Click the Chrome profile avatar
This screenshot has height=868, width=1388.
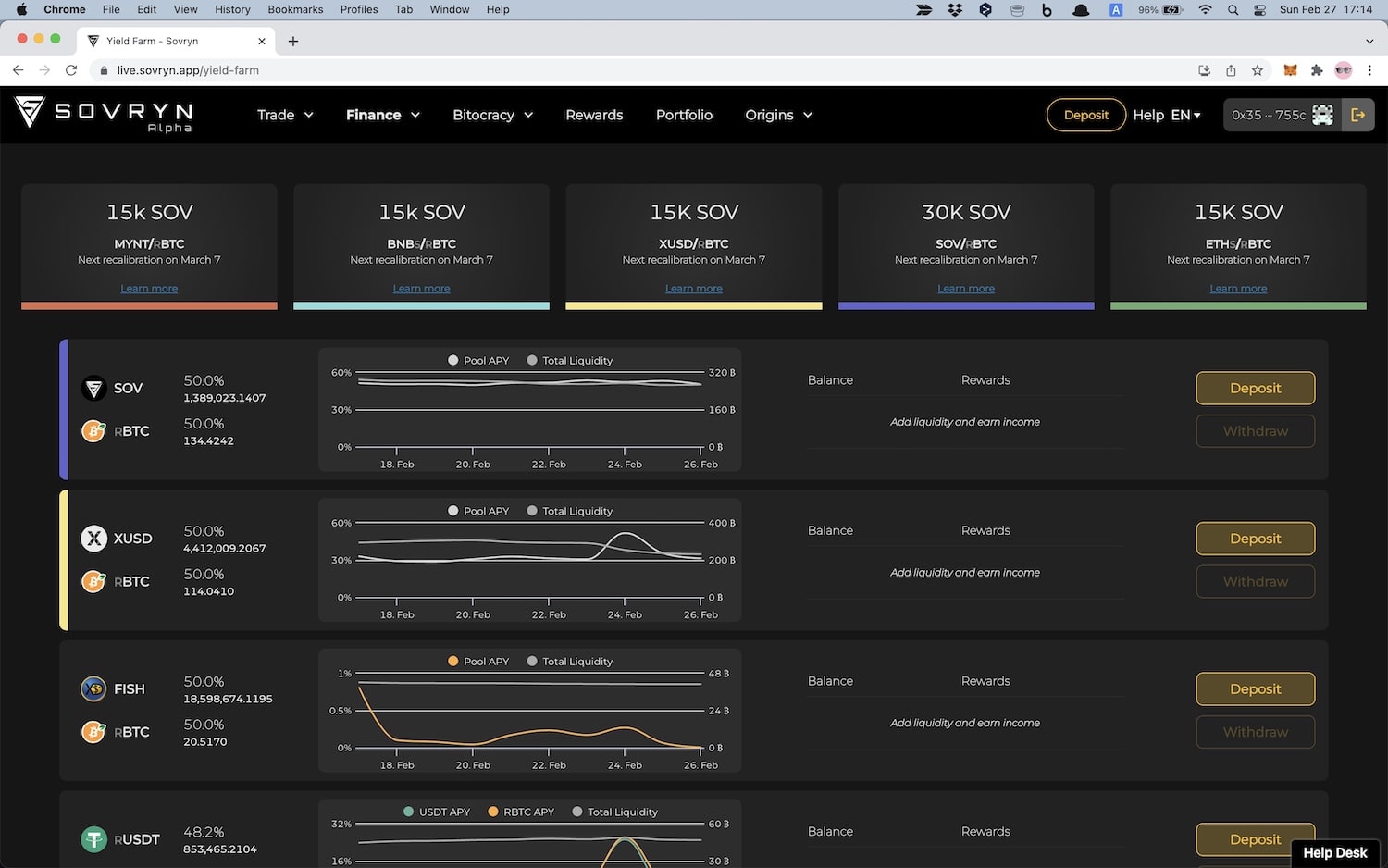tap(1344, 70)
